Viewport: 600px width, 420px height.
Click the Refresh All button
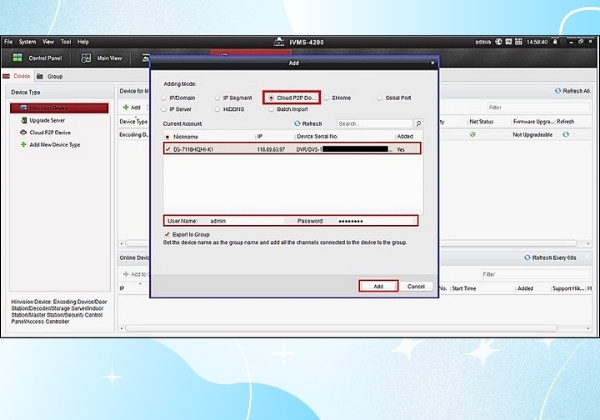tap(572, 91)
